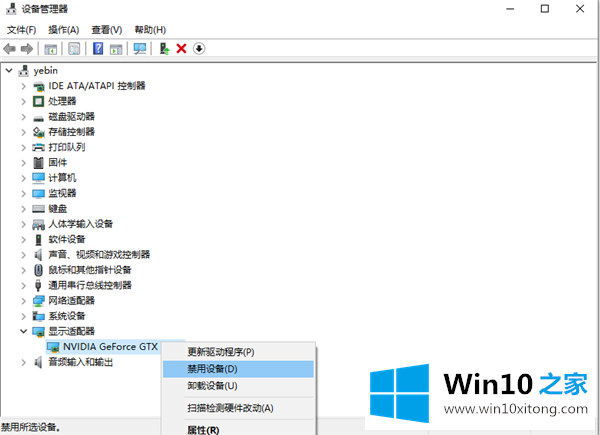Click the show/hide action pane toolbar icon

[x=116, y=49]
